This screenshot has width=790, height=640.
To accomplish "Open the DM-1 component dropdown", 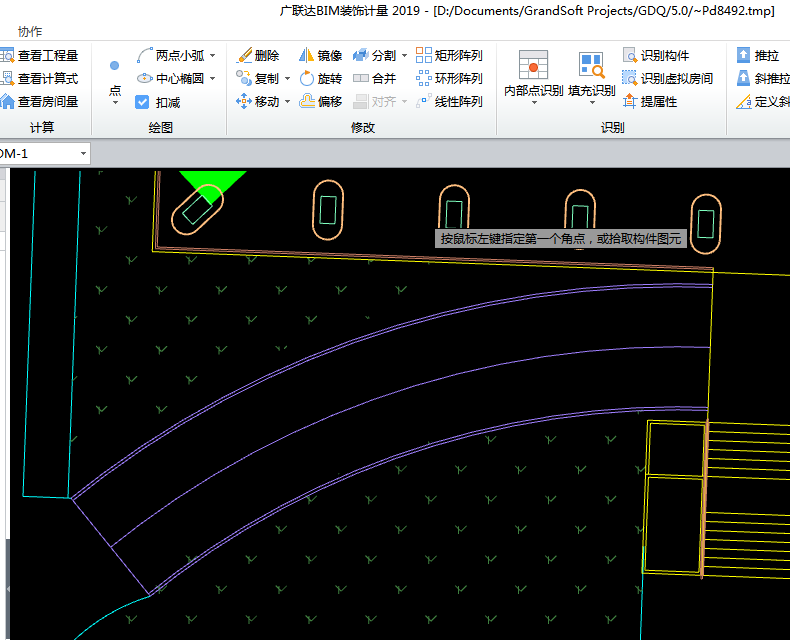I will 83,153.
